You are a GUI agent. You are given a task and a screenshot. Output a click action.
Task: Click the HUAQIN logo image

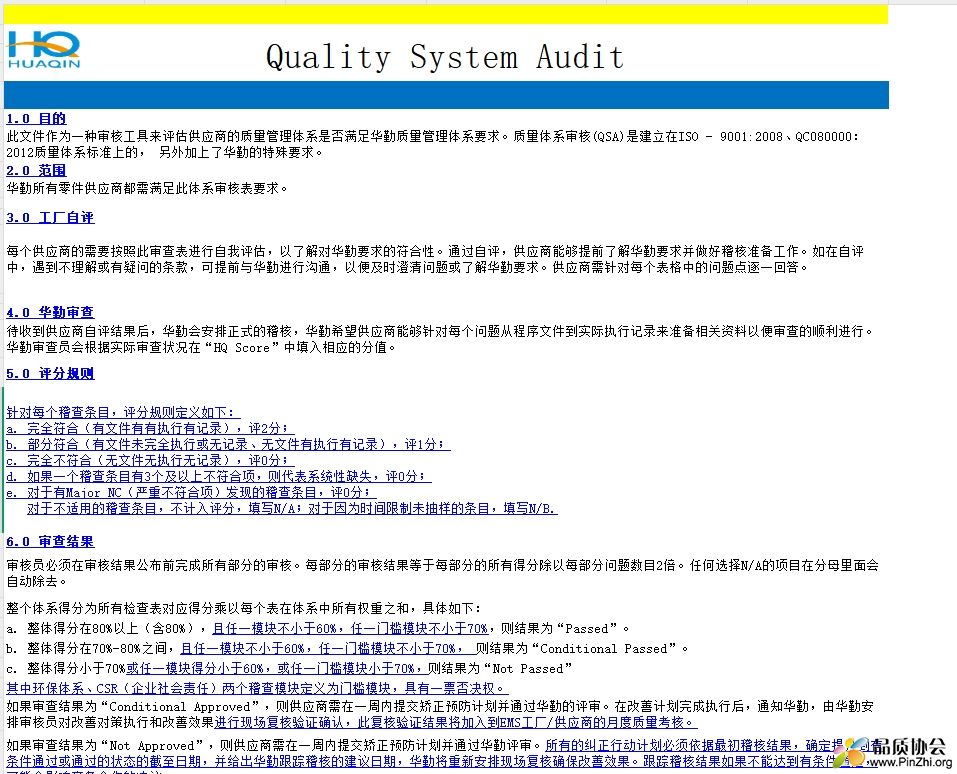coord(43,49)
